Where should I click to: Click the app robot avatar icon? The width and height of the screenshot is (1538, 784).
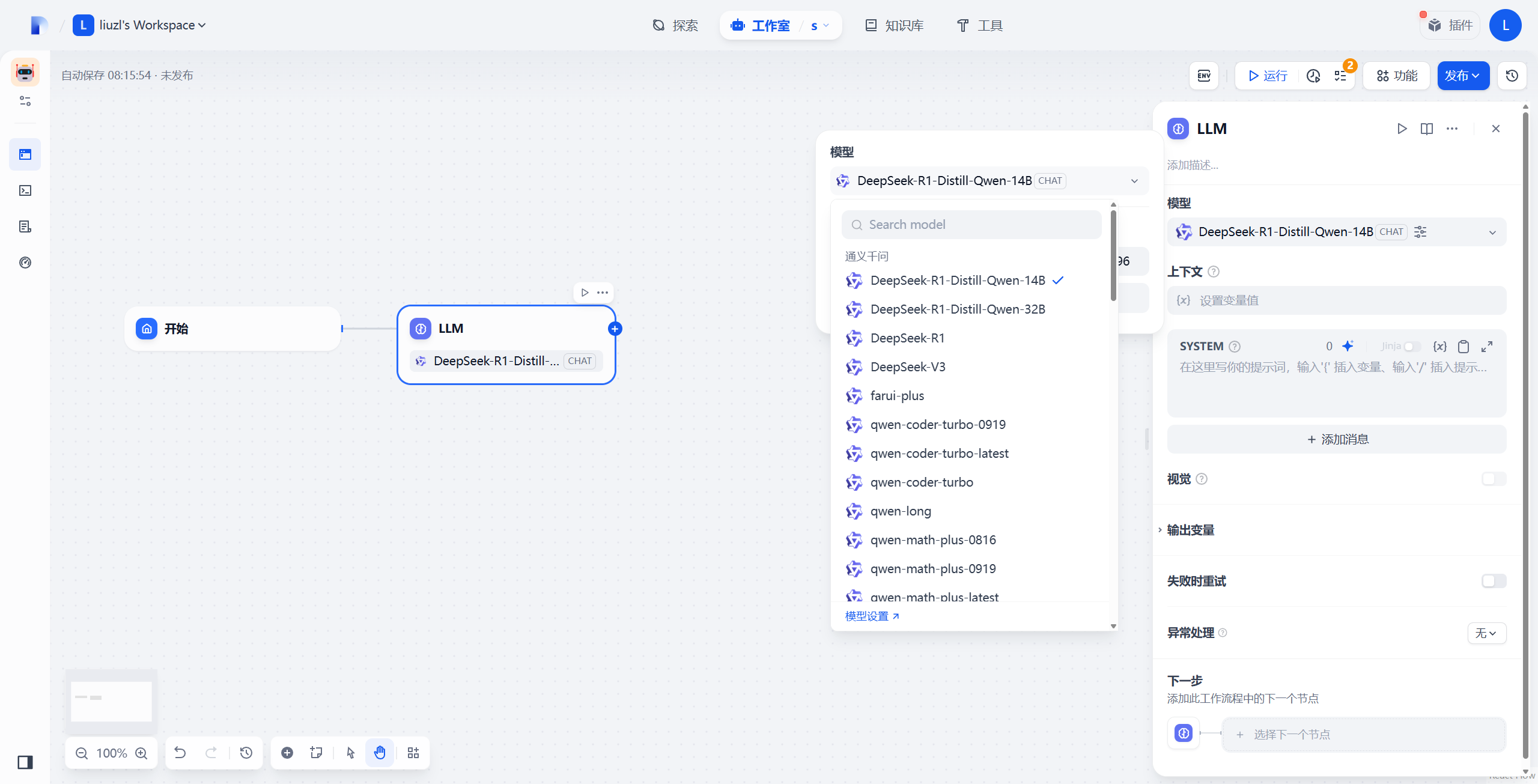point(25,72)
